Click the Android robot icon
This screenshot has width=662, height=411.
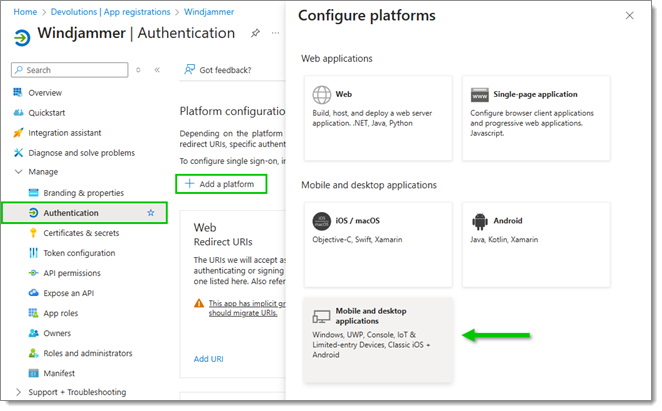point(480,221)
